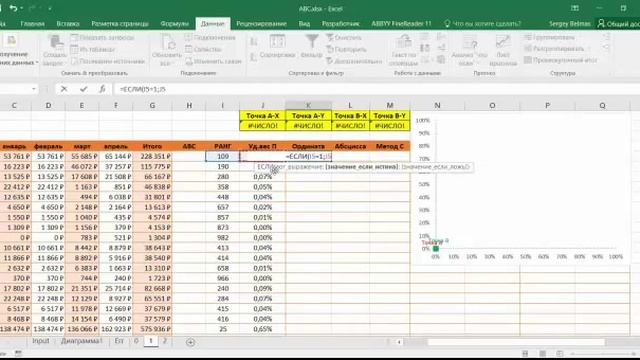
Task: Select column header K
Action: click(308, 105)
